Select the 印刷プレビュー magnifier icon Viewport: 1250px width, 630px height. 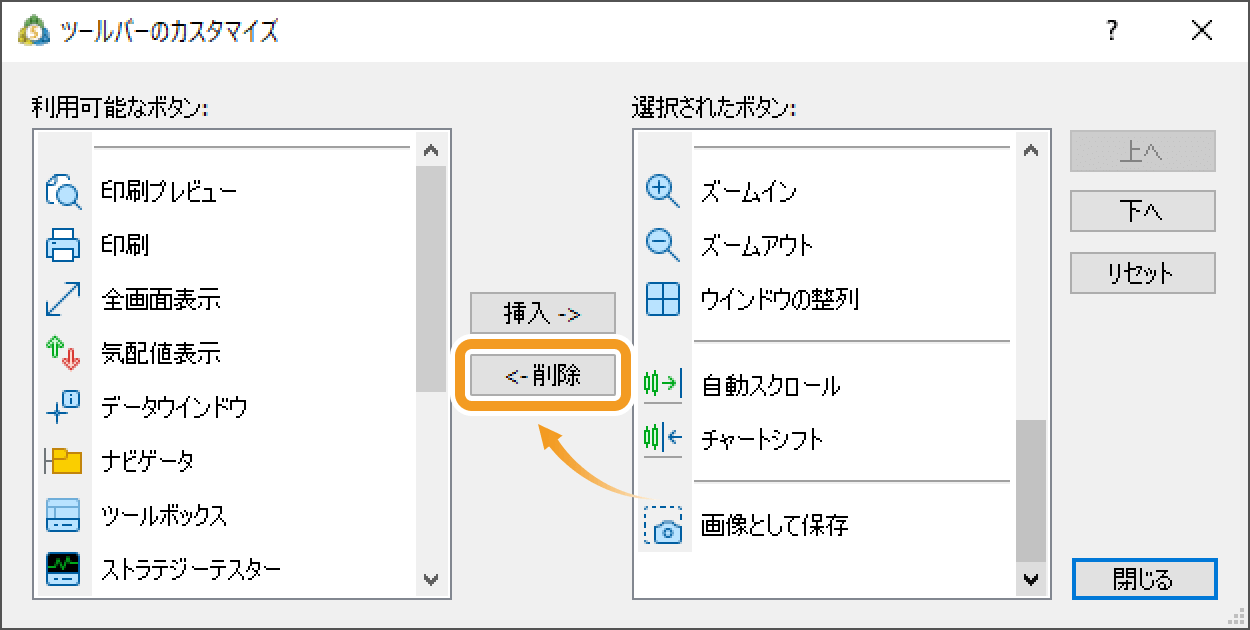tap(63, 190)
